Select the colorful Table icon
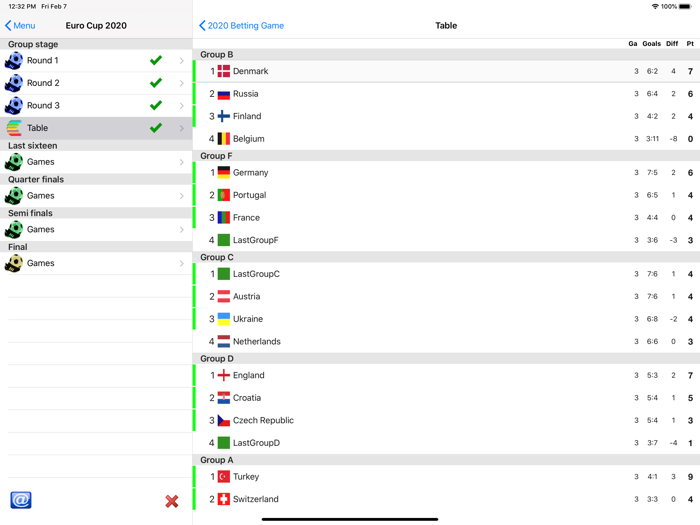This screenshot has width=700, height=525. tap(14, 128)
